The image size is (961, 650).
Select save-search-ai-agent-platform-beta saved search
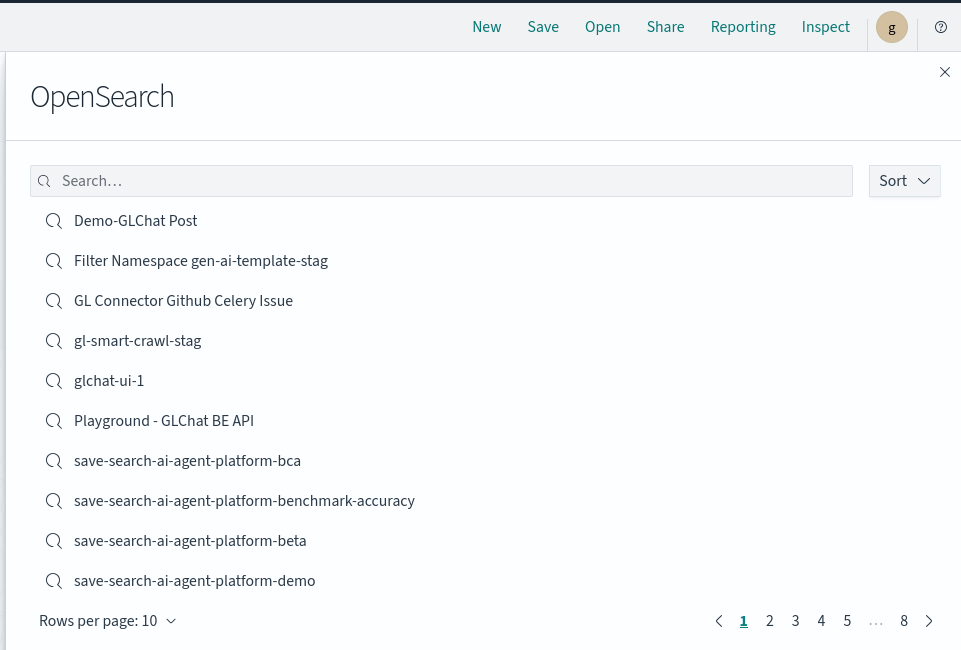tap(190, 541)
